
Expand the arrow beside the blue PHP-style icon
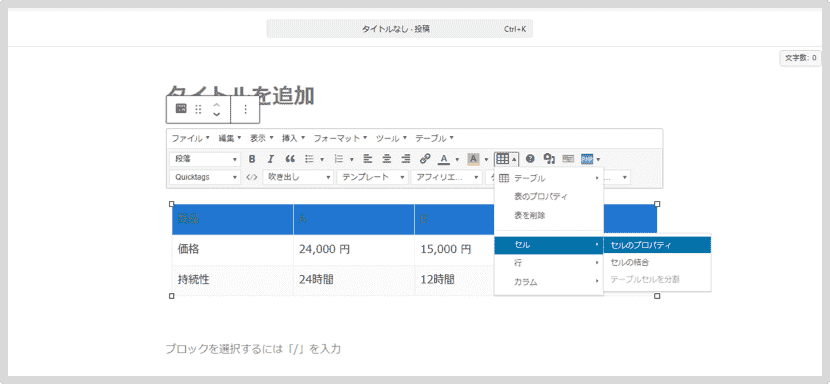(598, 159)
